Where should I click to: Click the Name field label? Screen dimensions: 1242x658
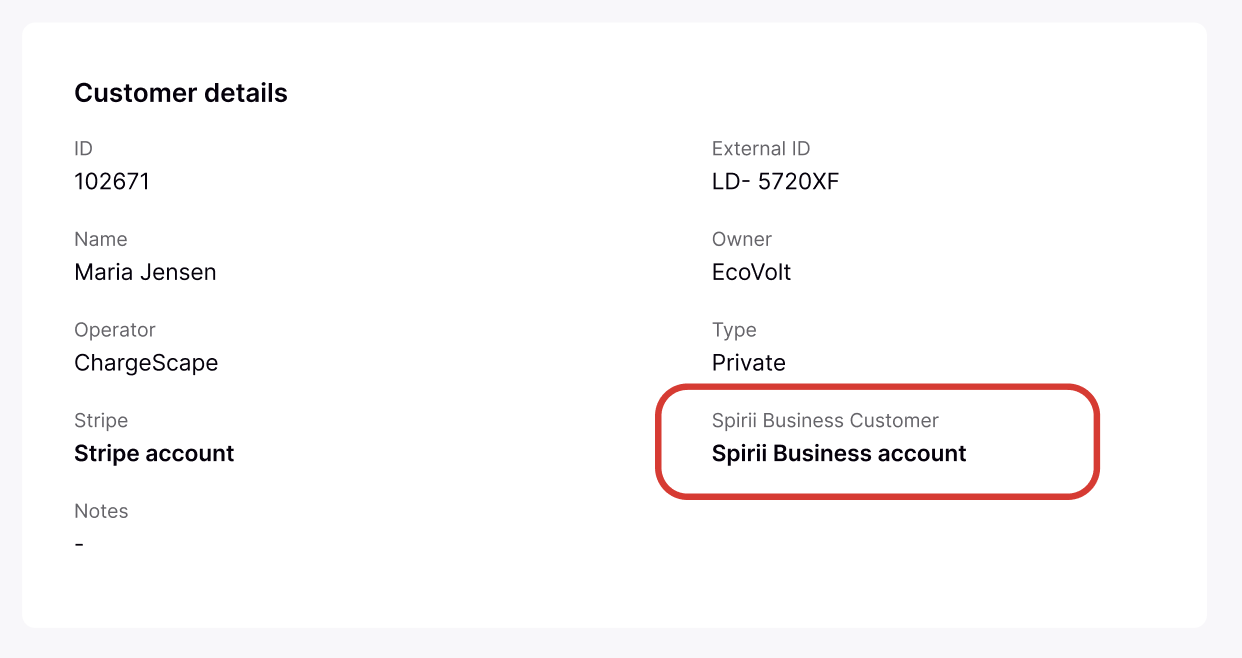tap(100, 240)
